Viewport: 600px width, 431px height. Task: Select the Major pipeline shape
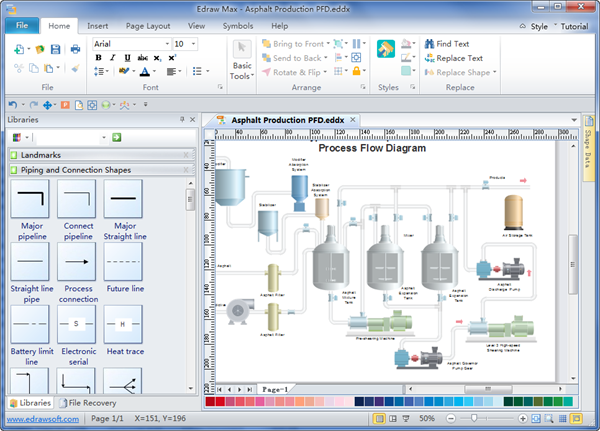click(28, 200)
